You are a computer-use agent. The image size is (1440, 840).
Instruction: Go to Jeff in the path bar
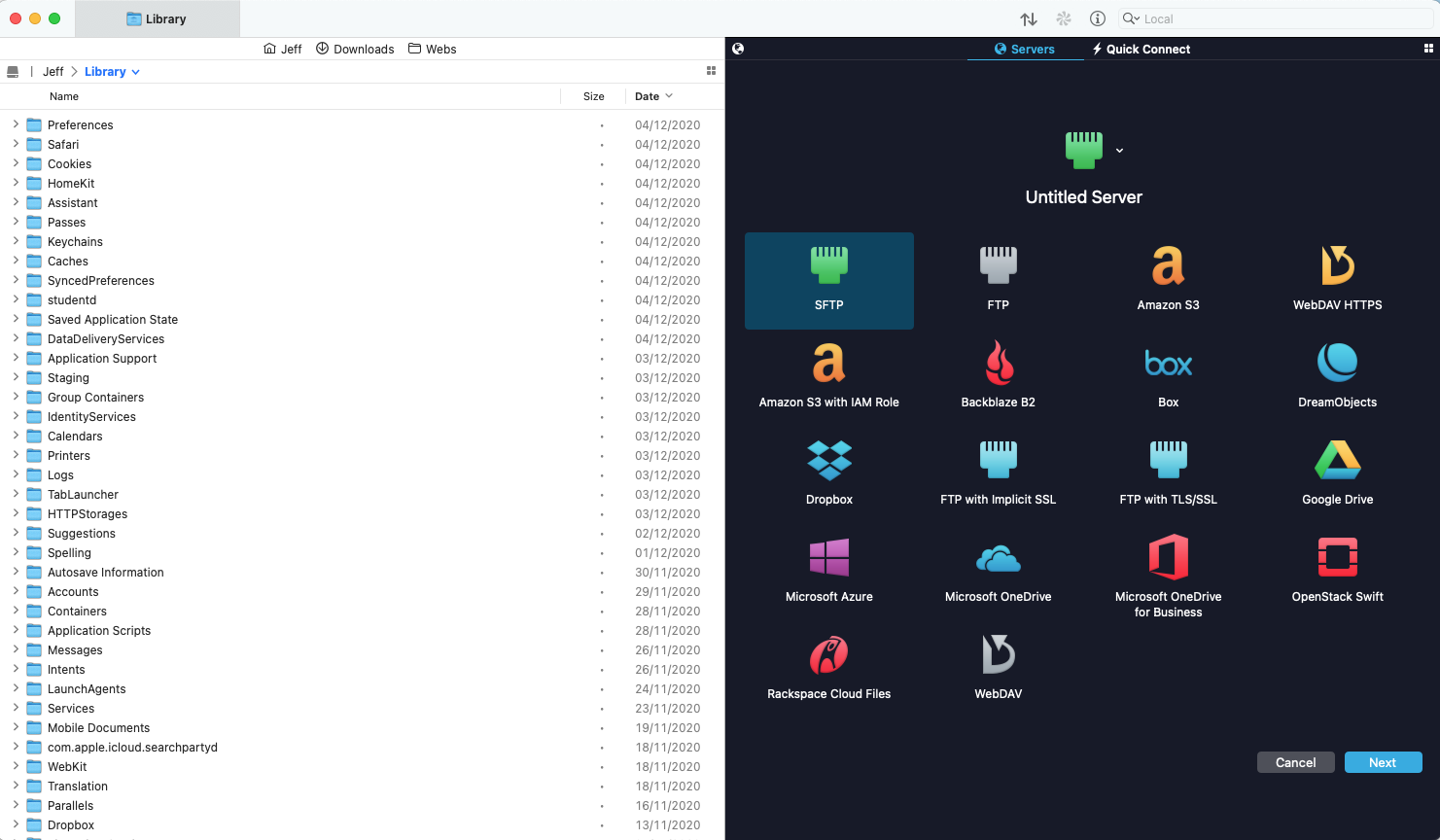coord(53,72)
